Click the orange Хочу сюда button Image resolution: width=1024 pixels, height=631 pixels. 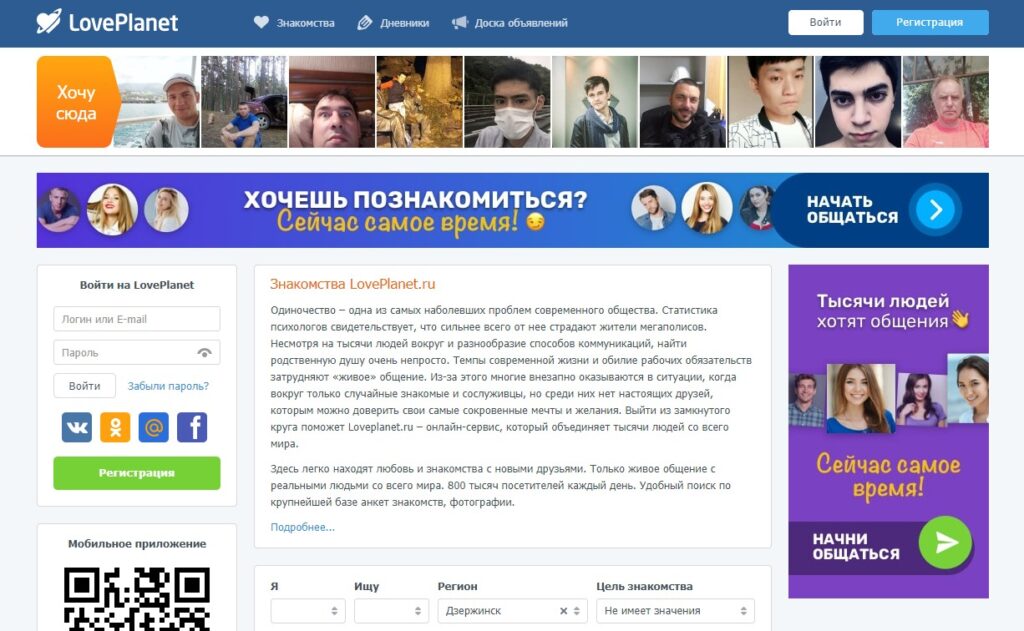click(x=76, y=102)
